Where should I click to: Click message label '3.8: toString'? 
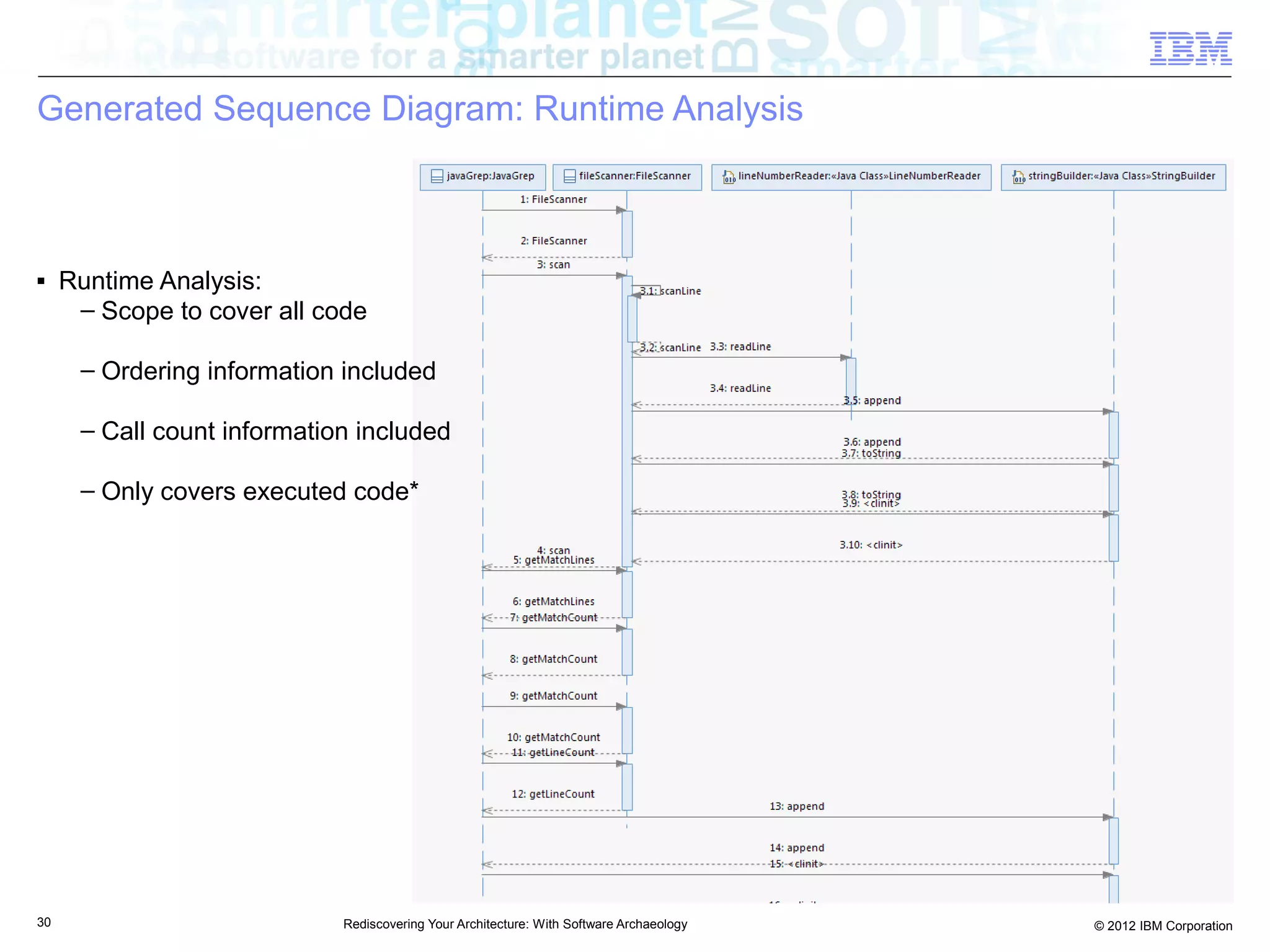coord(871,494)
